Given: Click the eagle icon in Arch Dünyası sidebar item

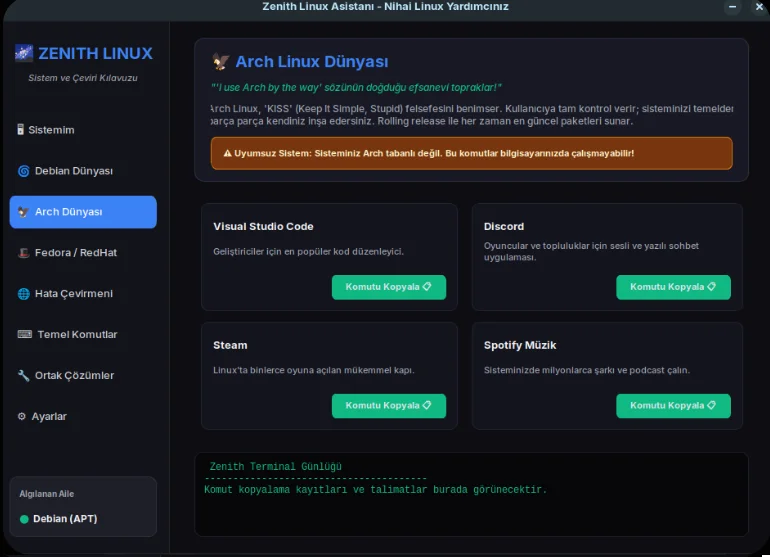Looking at the screenshot, I should (23, 212).
